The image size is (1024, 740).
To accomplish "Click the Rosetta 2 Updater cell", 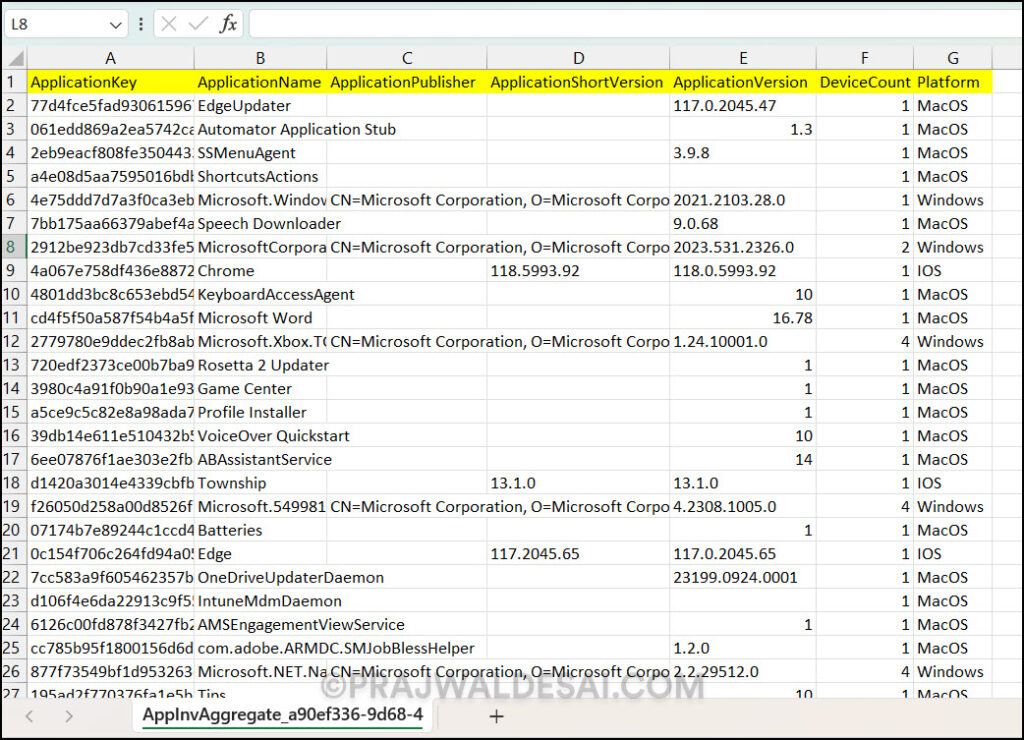I will pos(260,365).
